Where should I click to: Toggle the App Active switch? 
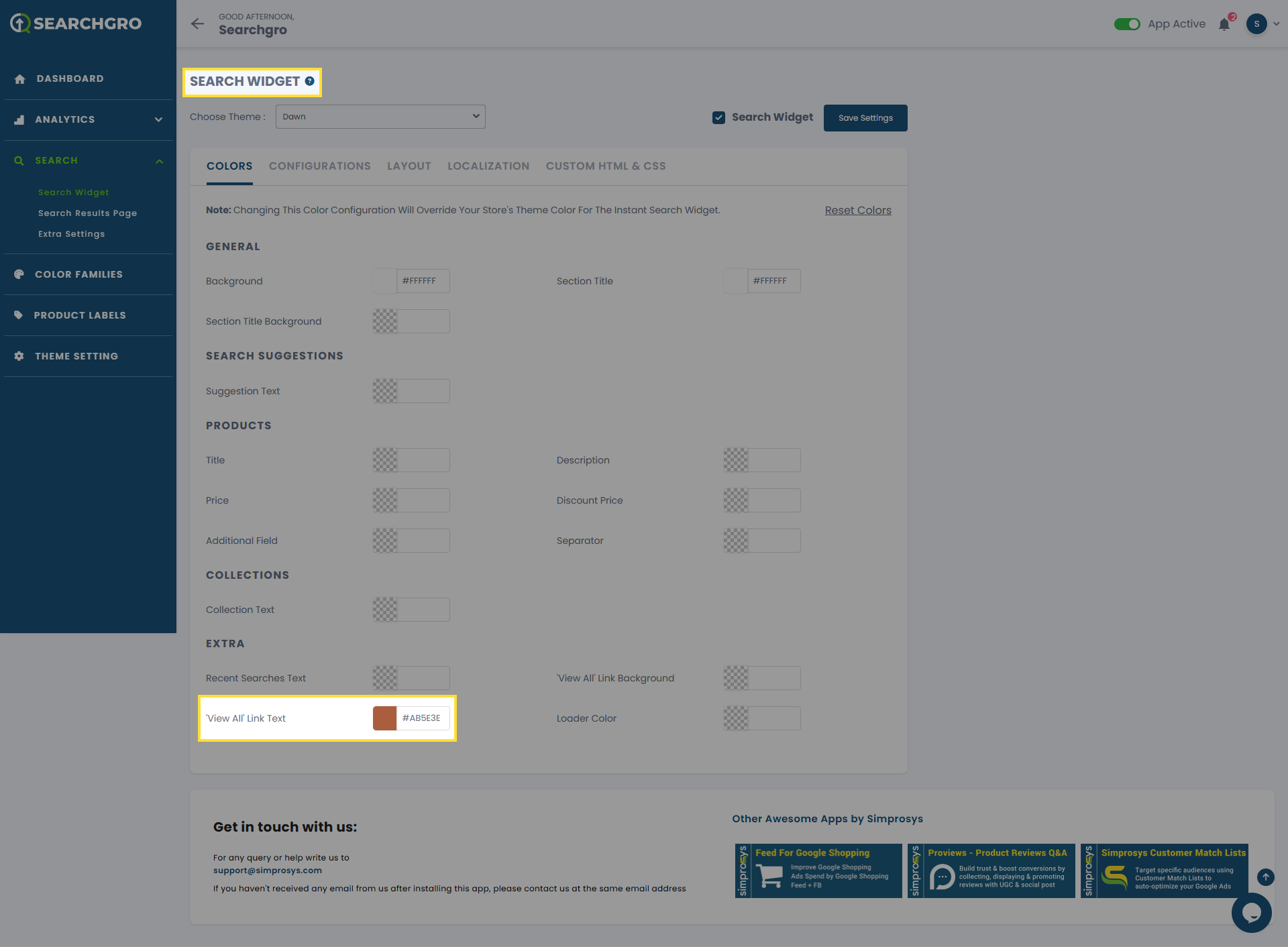pyautogui.click(x=1127, y=24)
